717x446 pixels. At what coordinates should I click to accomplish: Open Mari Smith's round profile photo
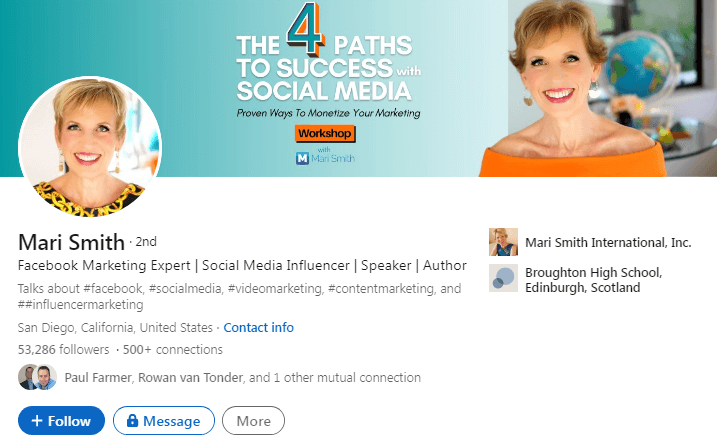[x=90, y=146]
